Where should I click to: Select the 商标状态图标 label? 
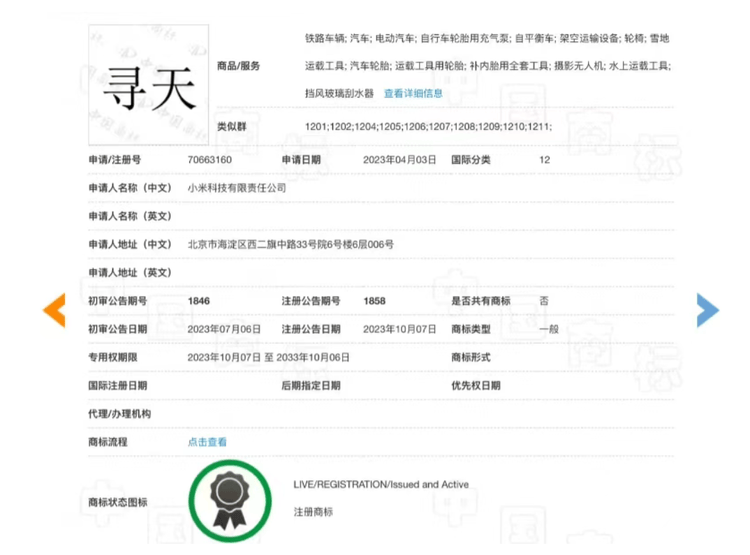[118, 502]
